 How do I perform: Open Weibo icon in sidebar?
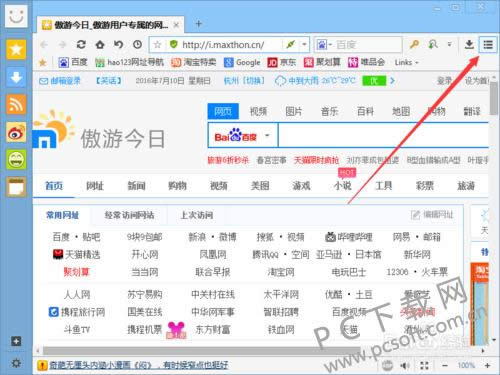click(16, 132)
